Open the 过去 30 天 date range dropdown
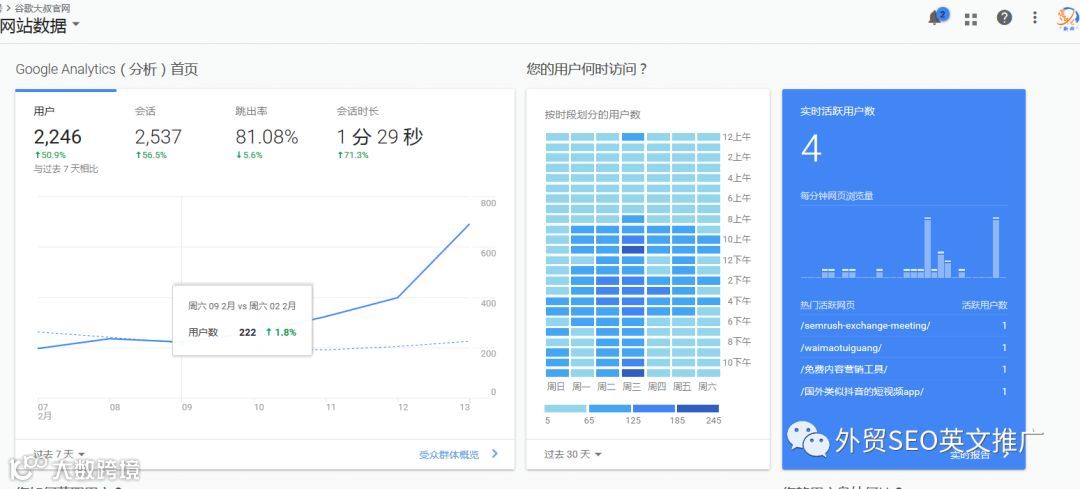Image resolution: width=1080 pixels, height=489 pixels. (573, 455)
